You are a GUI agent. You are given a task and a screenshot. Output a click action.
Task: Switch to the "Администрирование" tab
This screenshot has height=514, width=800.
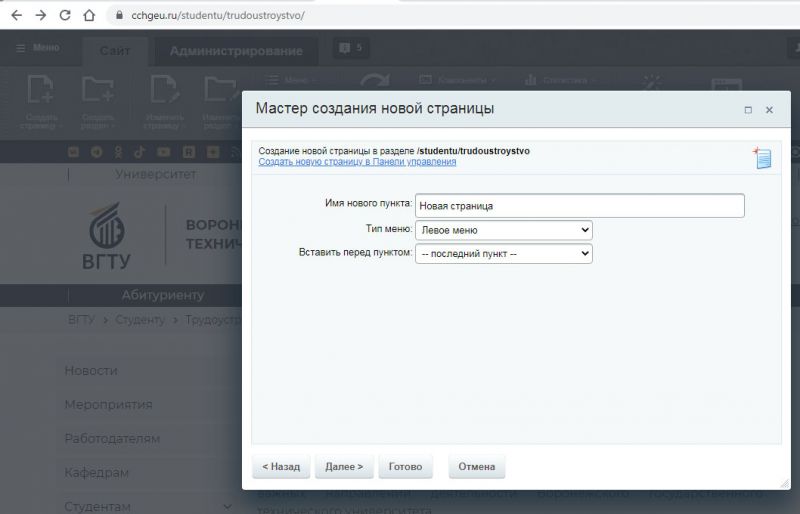click(x=236, y=51)
